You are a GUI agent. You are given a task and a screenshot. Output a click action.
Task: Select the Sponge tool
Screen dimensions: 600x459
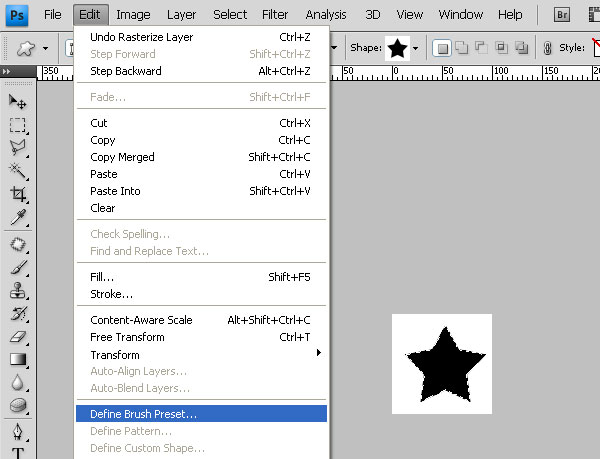(18, 405)
